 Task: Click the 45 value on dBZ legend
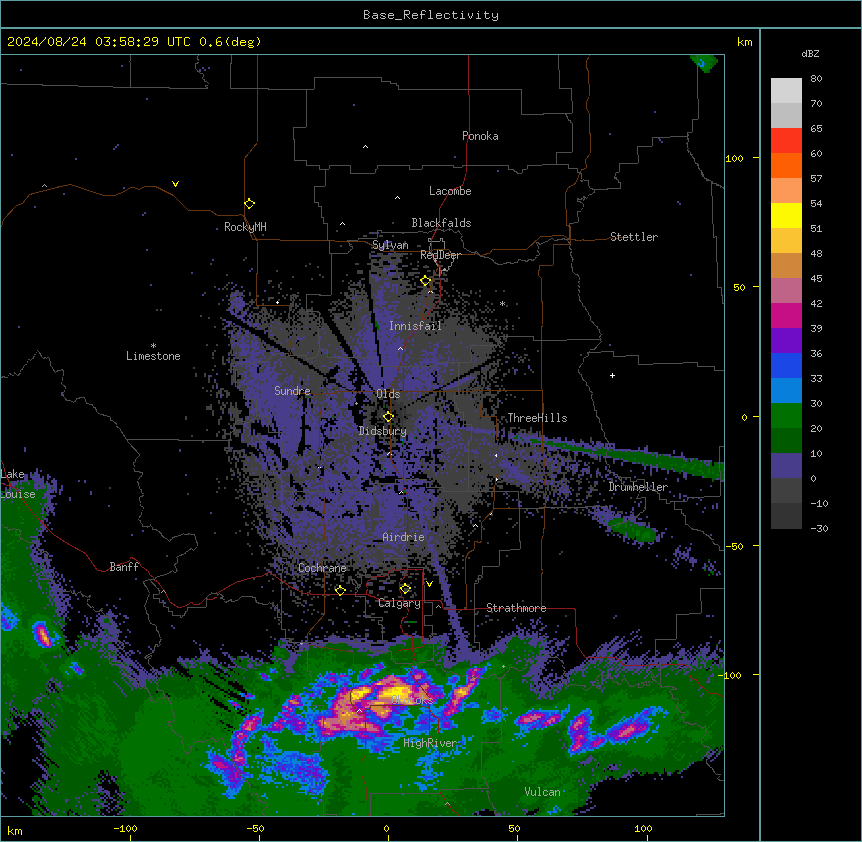tap(816, 279)
